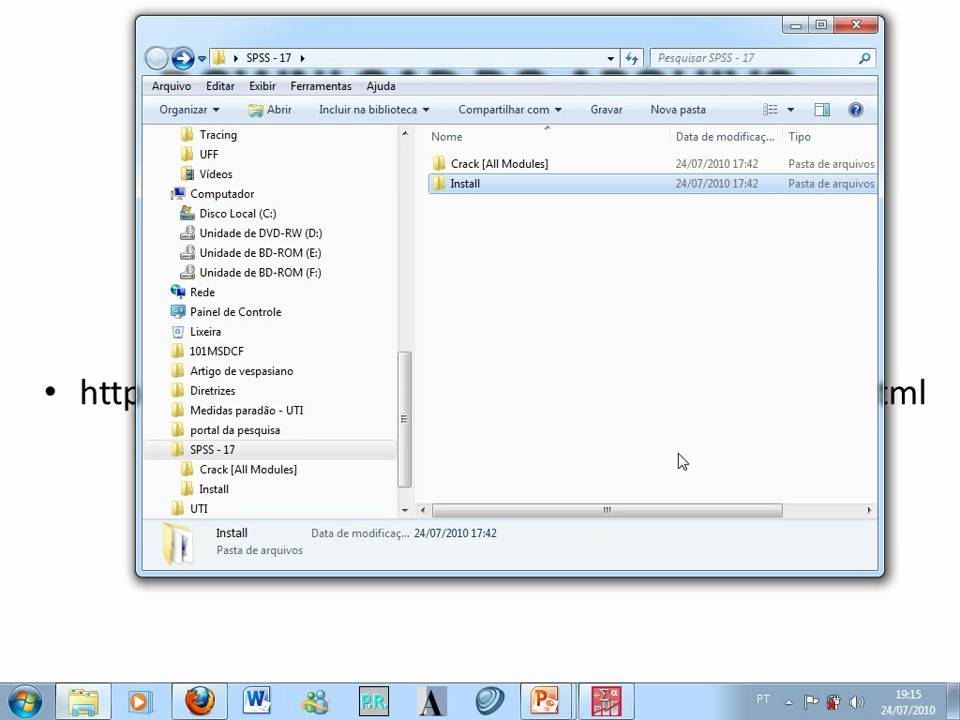This screenshot has height=720, width=960.
Task: Open Firefox from the taskbar
Action: point(200,702)
